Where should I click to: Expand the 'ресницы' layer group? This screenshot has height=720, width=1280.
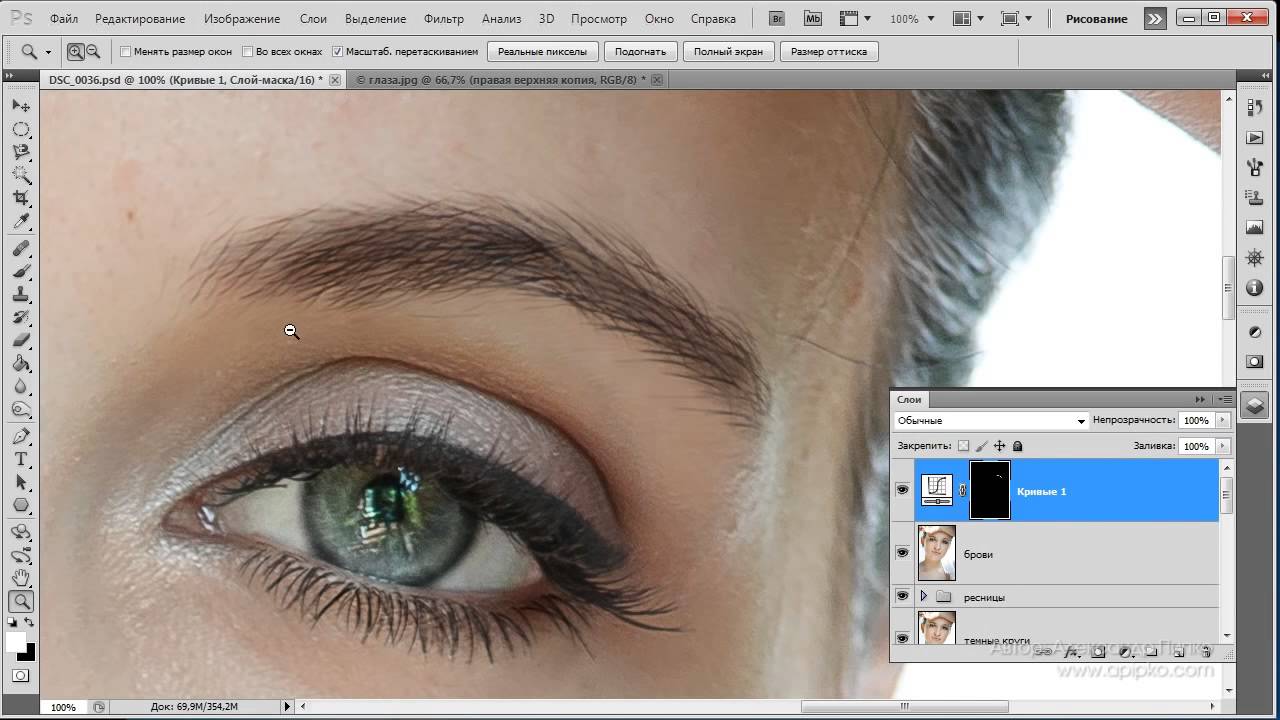point(923,596)
